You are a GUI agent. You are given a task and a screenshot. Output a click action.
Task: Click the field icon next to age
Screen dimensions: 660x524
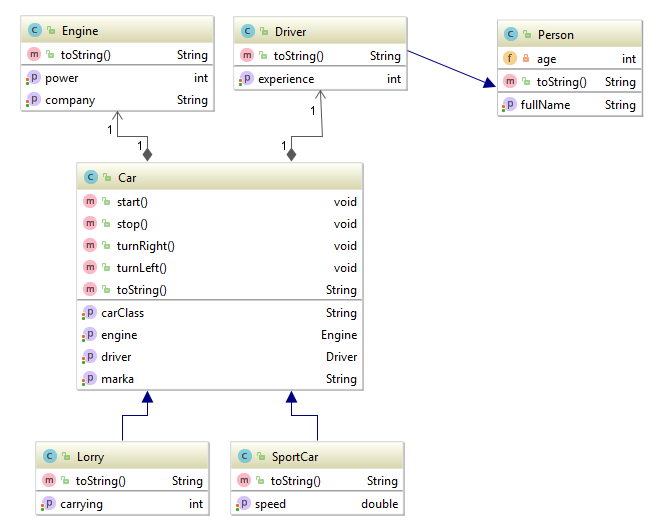(x=510, y=59)
